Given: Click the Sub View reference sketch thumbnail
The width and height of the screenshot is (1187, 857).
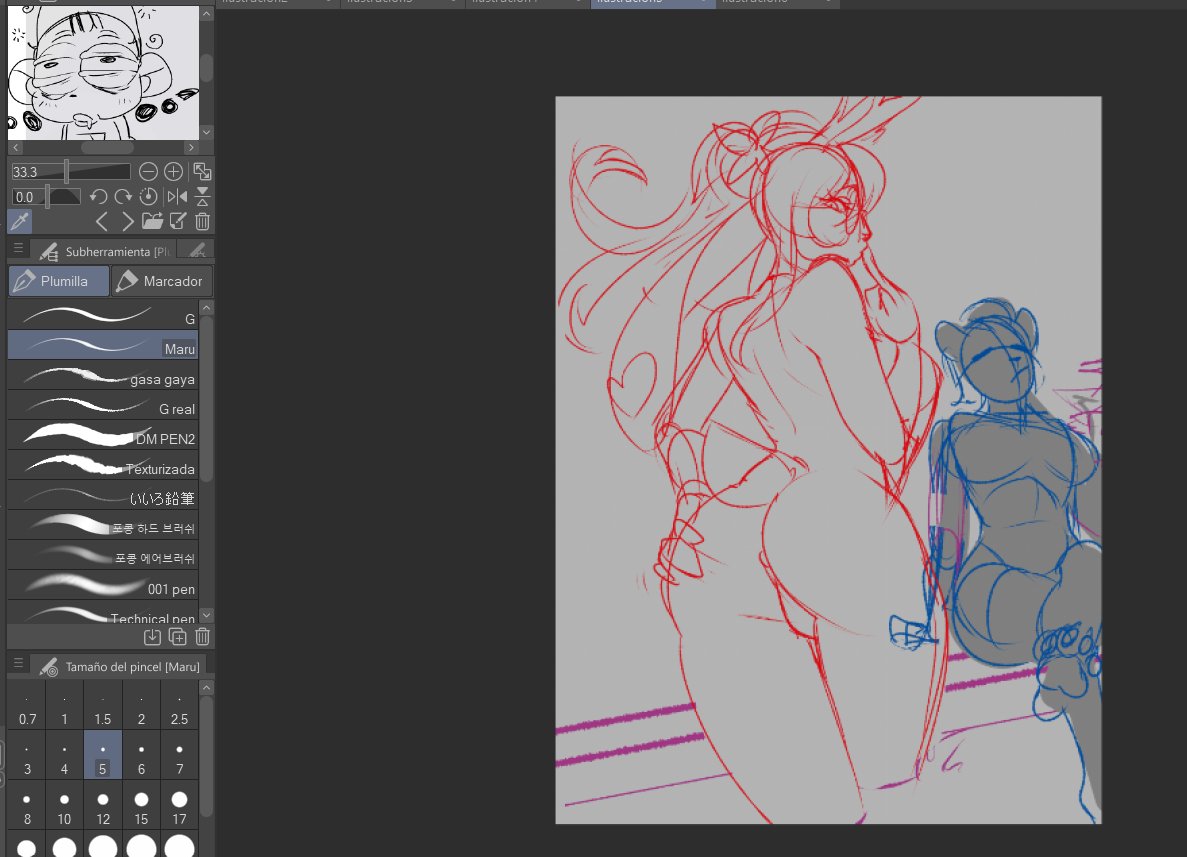Looking at the screenshot, I should coord(103,73).
